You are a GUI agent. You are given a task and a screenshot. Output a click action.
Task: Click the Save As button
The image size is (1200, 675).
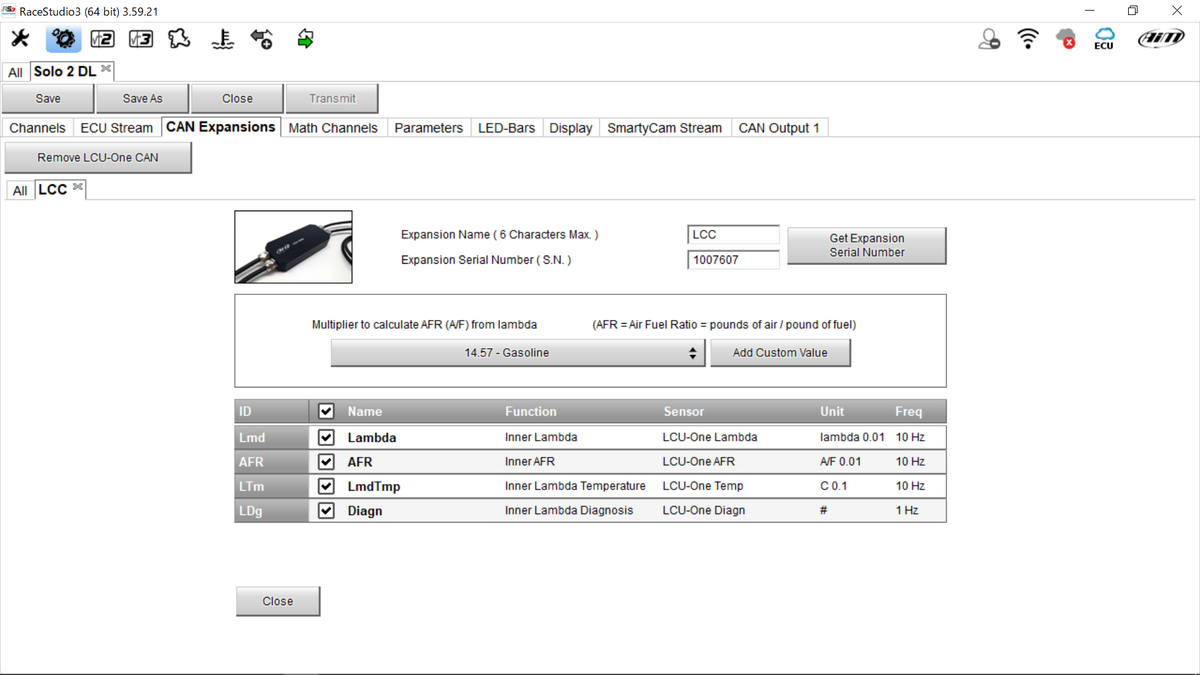142,98
